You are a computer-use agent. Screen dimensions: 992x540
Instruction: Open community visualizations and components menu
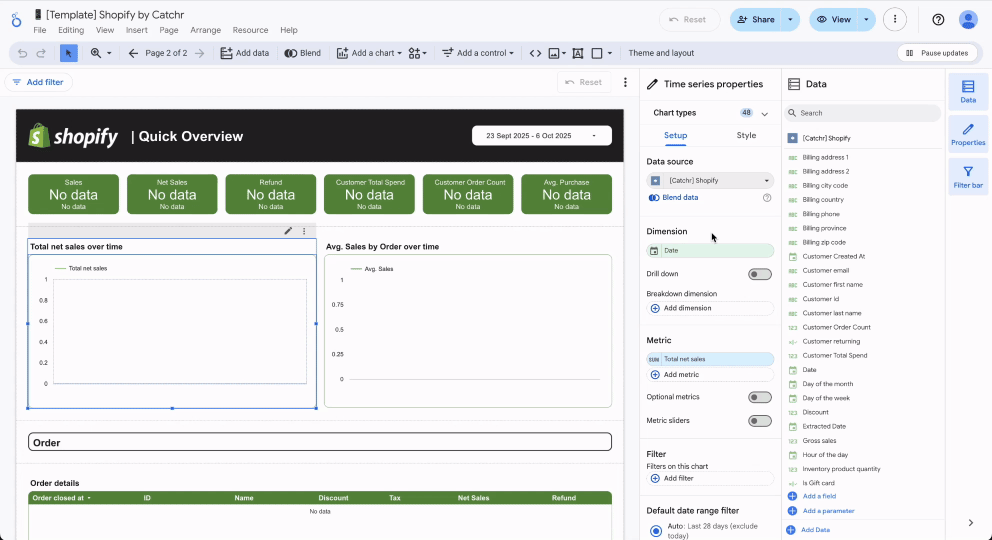(x=418, y=53)
